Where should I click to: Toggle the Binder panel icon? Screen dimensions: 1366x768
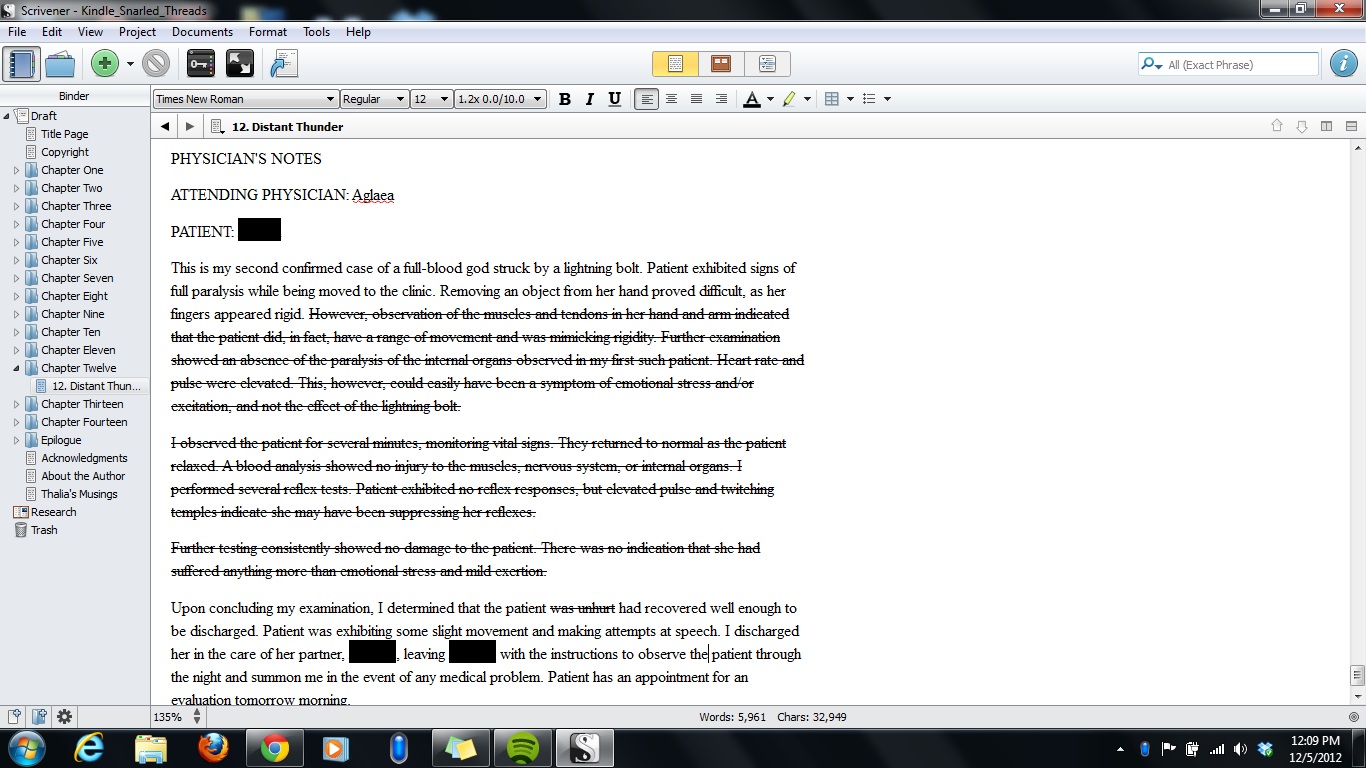21,64
